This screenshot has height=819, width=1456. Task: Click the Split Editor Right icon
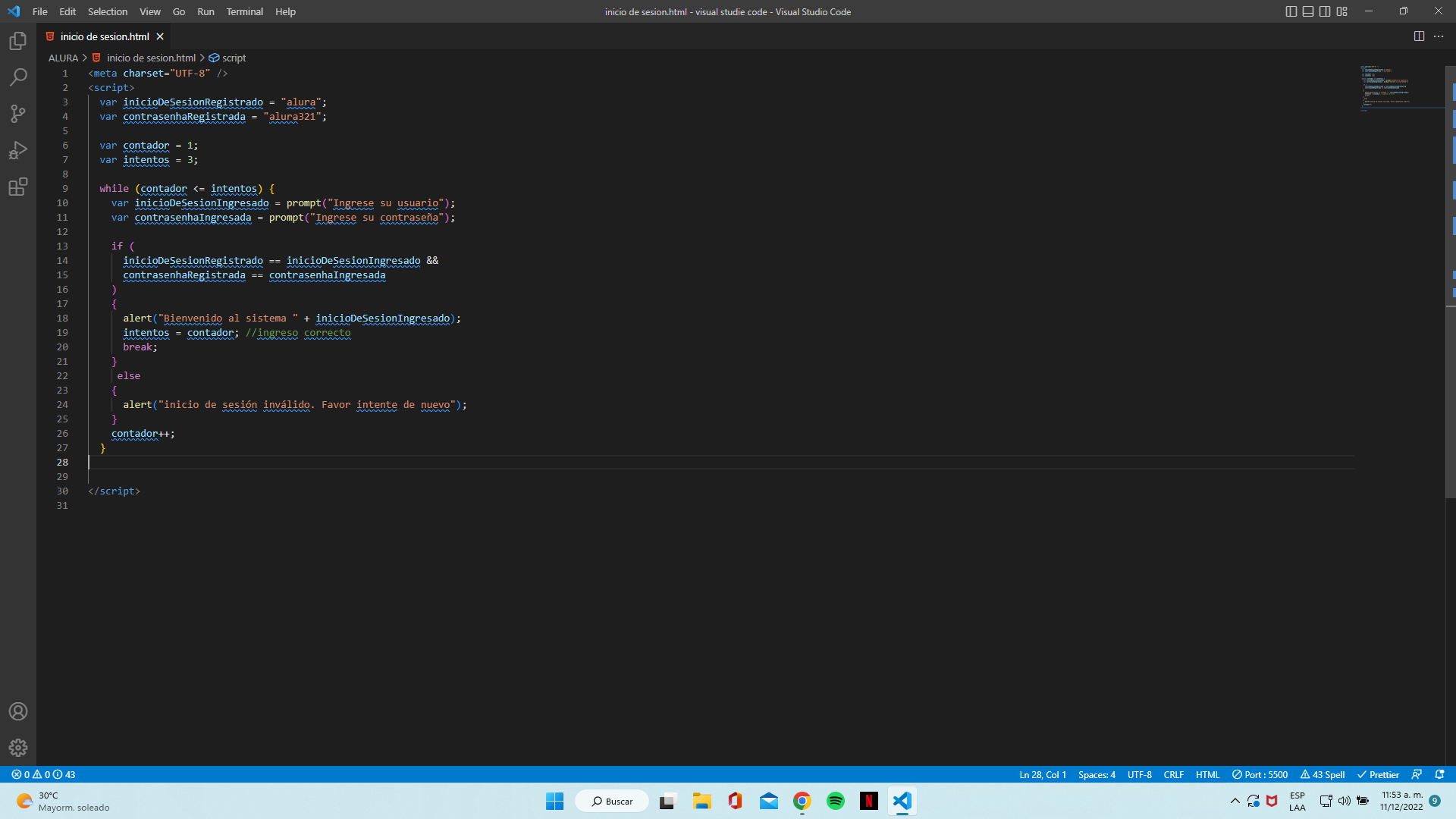tap(1419, 36)
